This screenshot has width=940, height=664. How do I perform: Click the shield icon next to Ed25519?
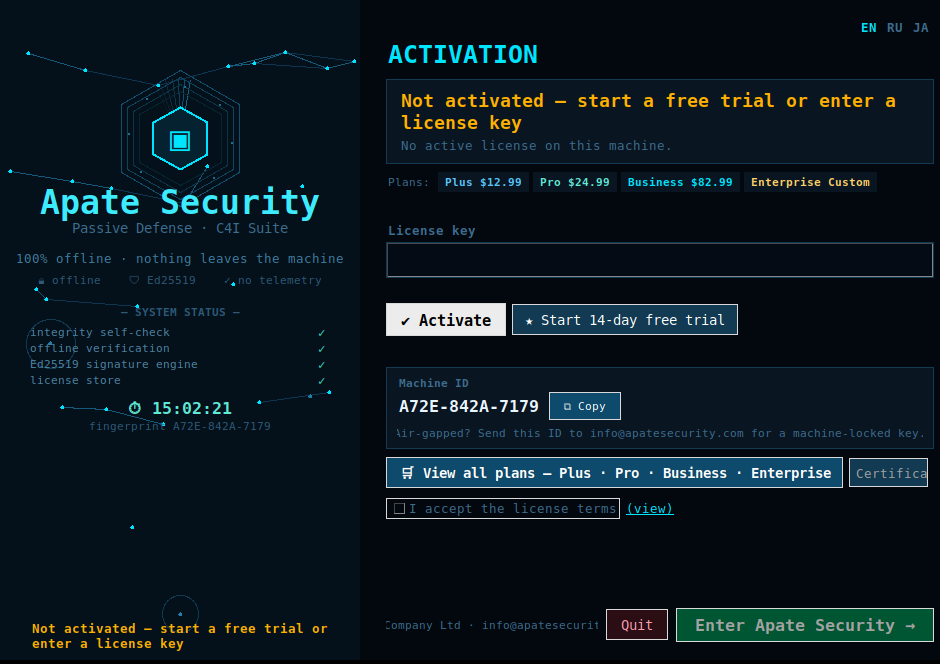pos(134,280)
